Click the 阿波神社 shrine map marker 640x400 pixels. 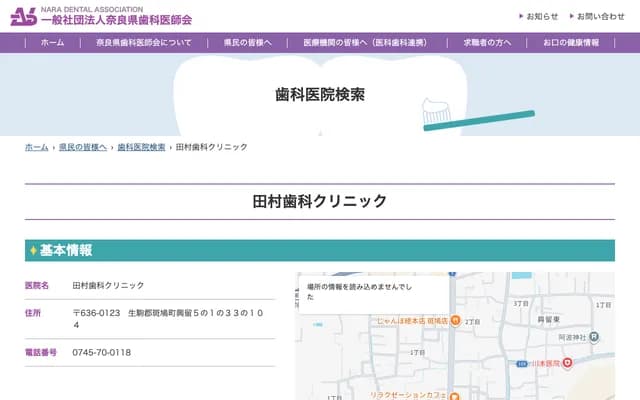click(x=594, y=338)
